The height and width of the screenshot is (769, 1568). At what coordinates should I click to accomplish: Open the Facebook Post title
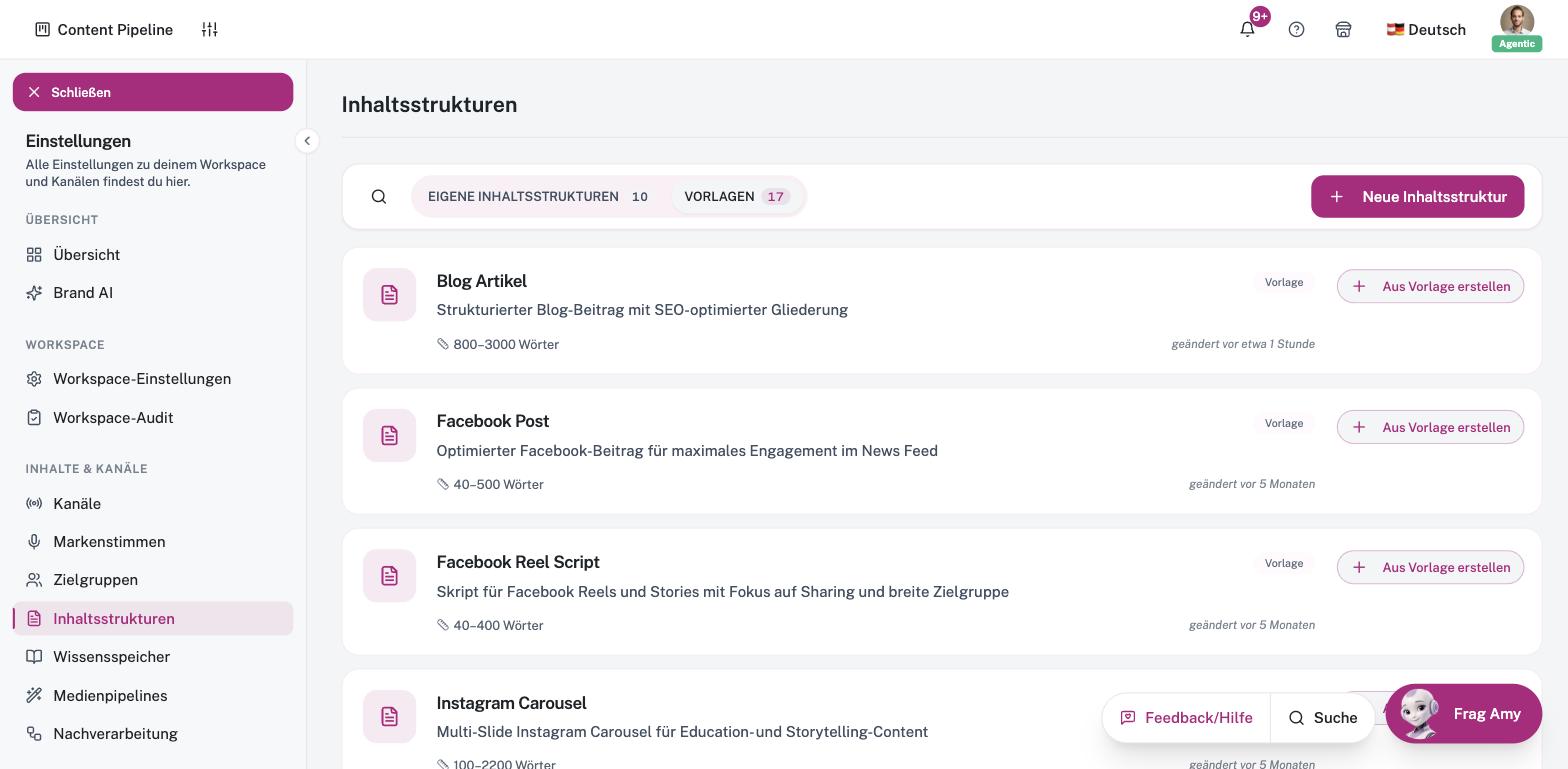click(493, 422)
